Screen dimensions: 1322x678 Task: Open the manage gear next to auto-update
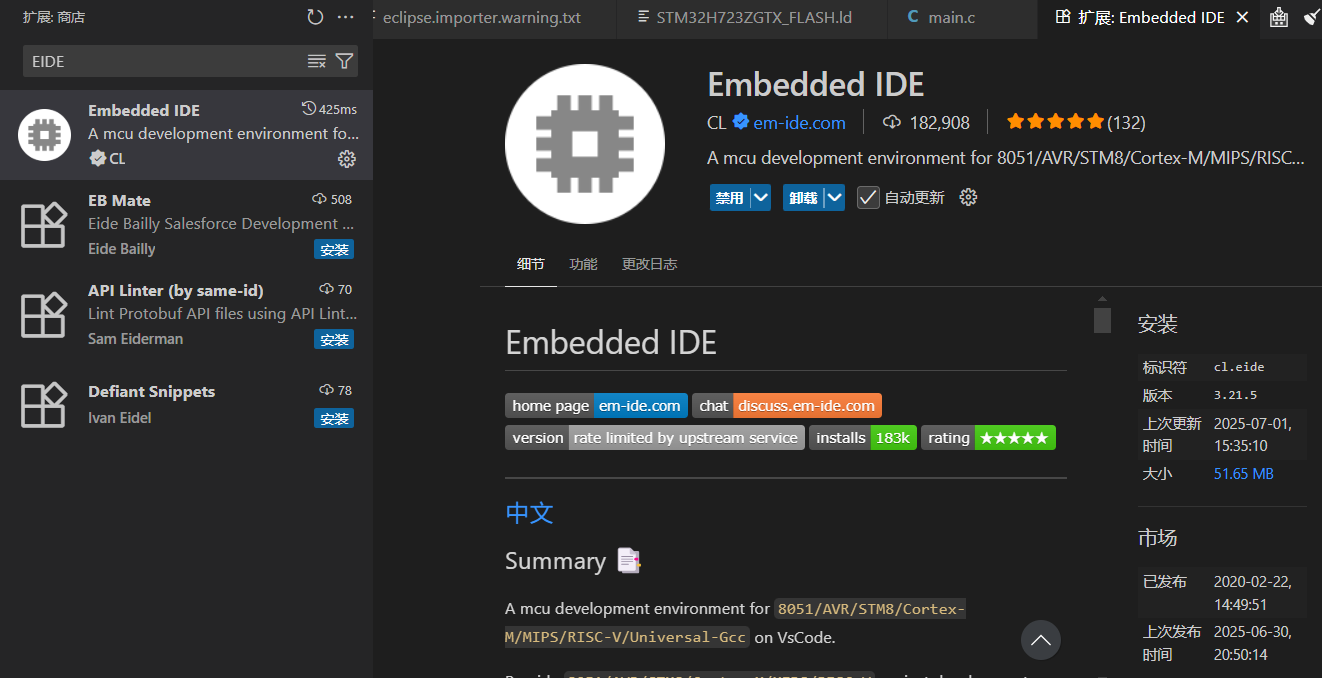967,197
